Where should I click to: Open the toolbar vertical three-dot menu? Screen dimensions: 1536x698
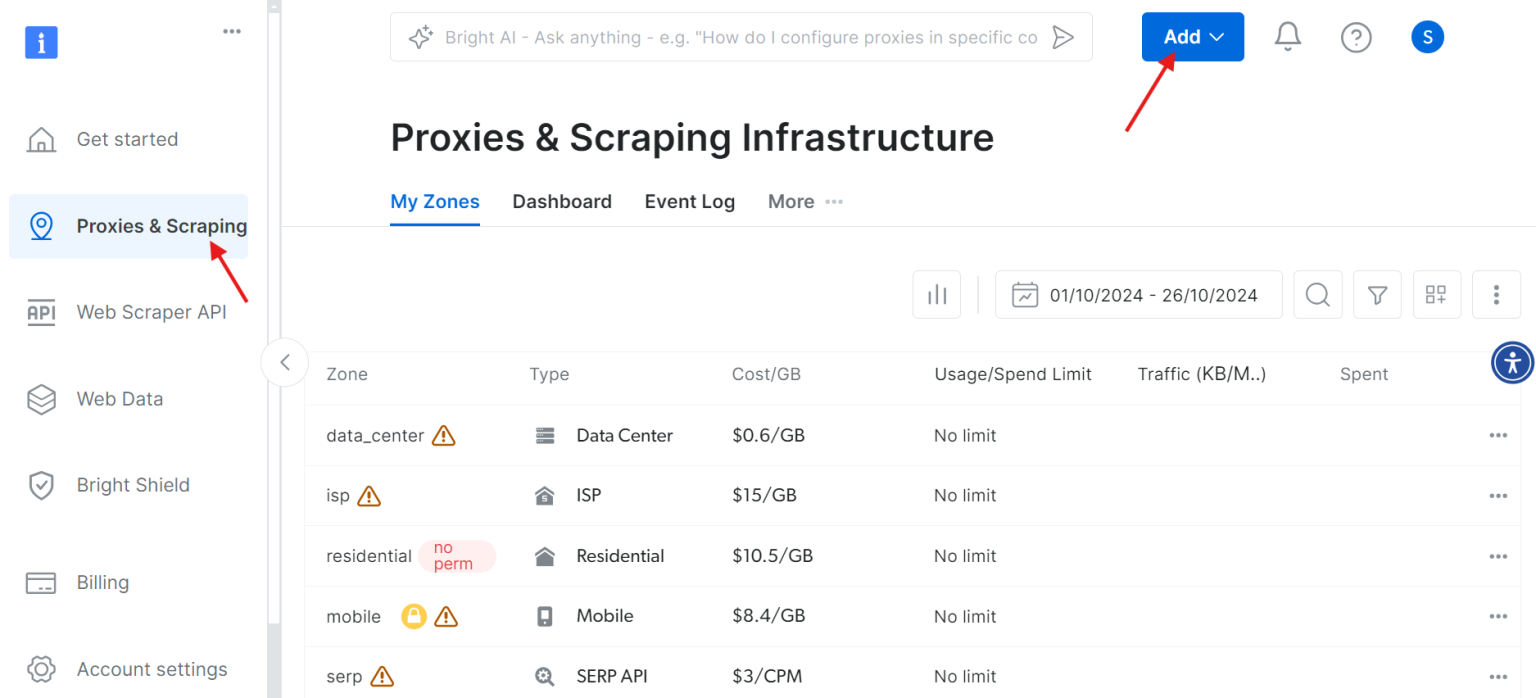pos(1496,295)
